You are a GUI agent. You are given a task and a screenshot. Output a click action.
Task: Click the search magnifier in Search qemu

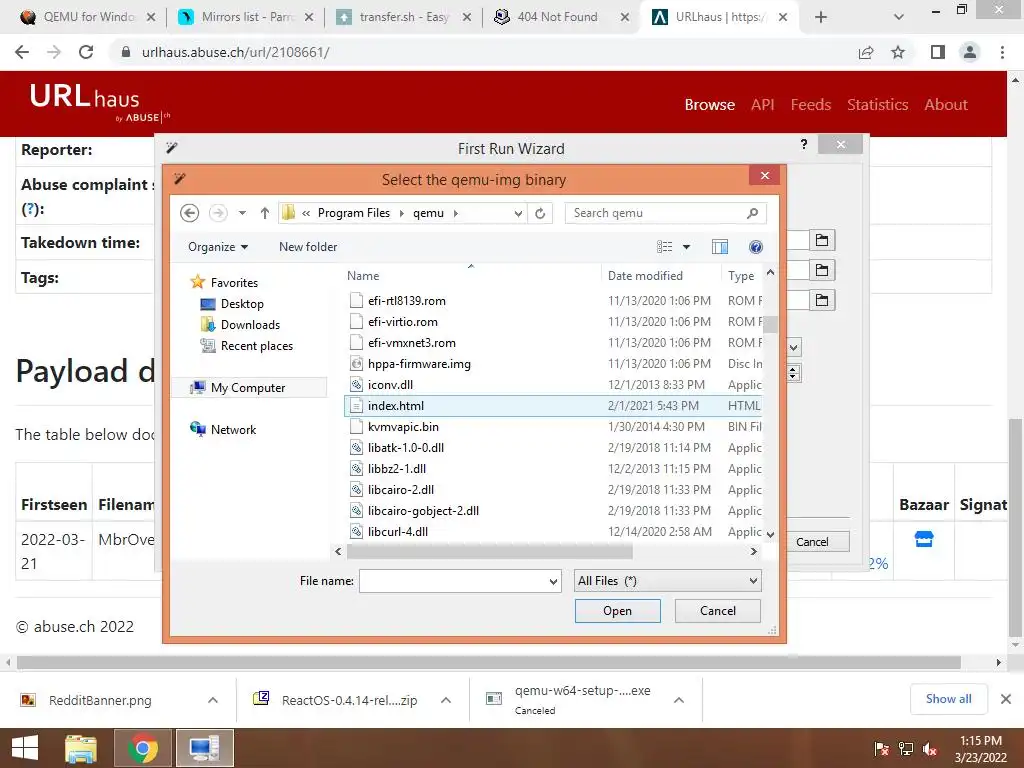point(752,213)
